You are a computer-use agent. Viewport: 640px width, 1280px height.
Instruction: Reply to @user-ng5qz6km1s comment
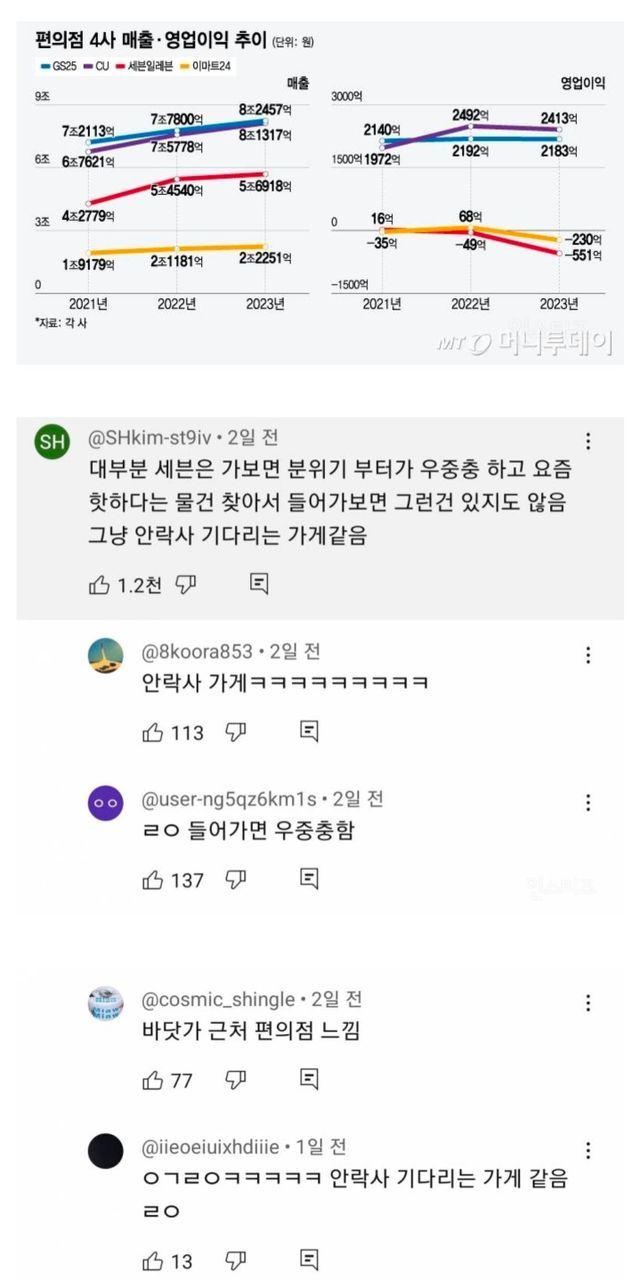click(x=310, y=880)
